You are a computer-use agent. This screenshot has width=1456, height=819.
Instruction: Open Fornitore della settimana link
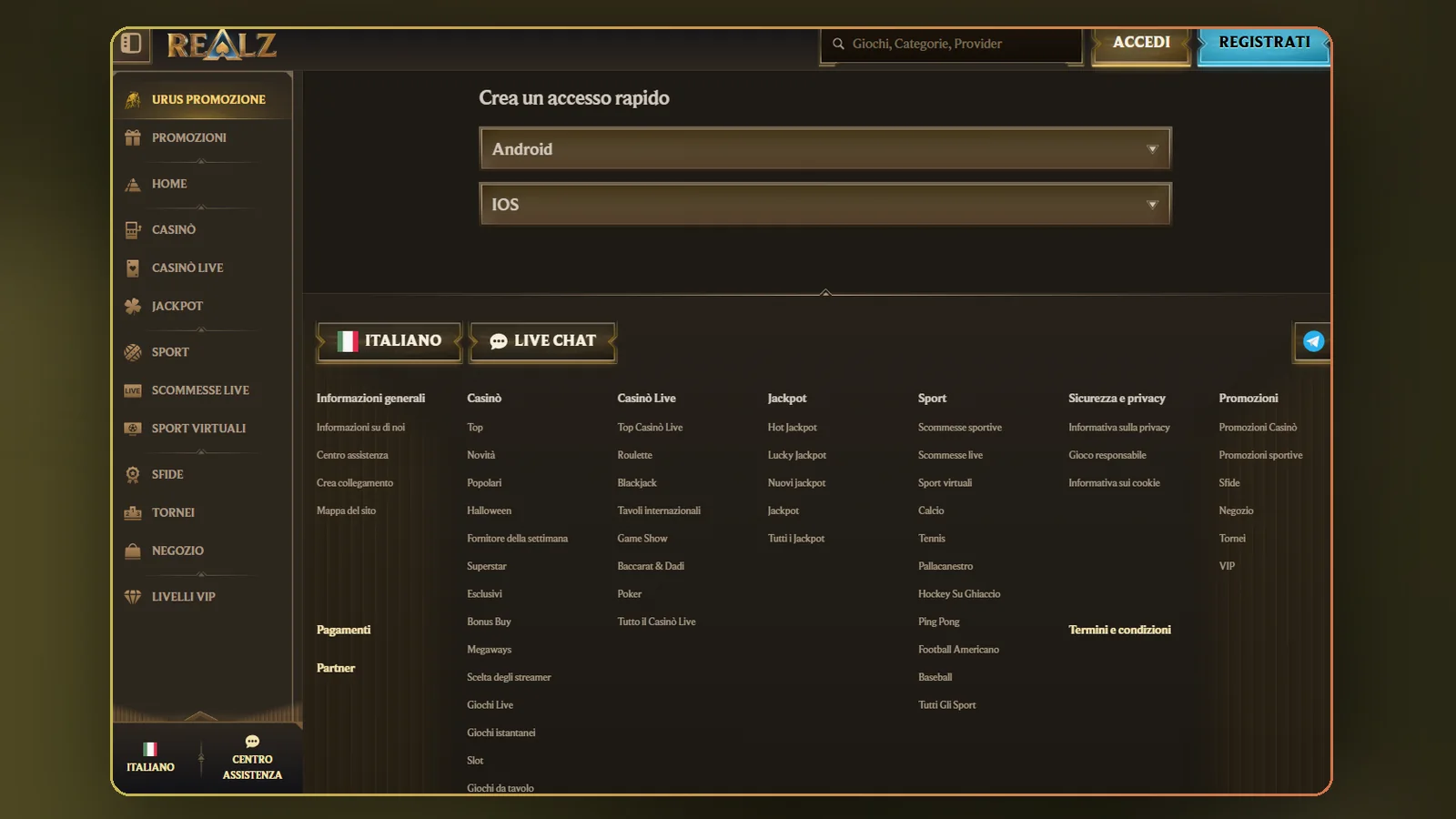pos(517,539)
